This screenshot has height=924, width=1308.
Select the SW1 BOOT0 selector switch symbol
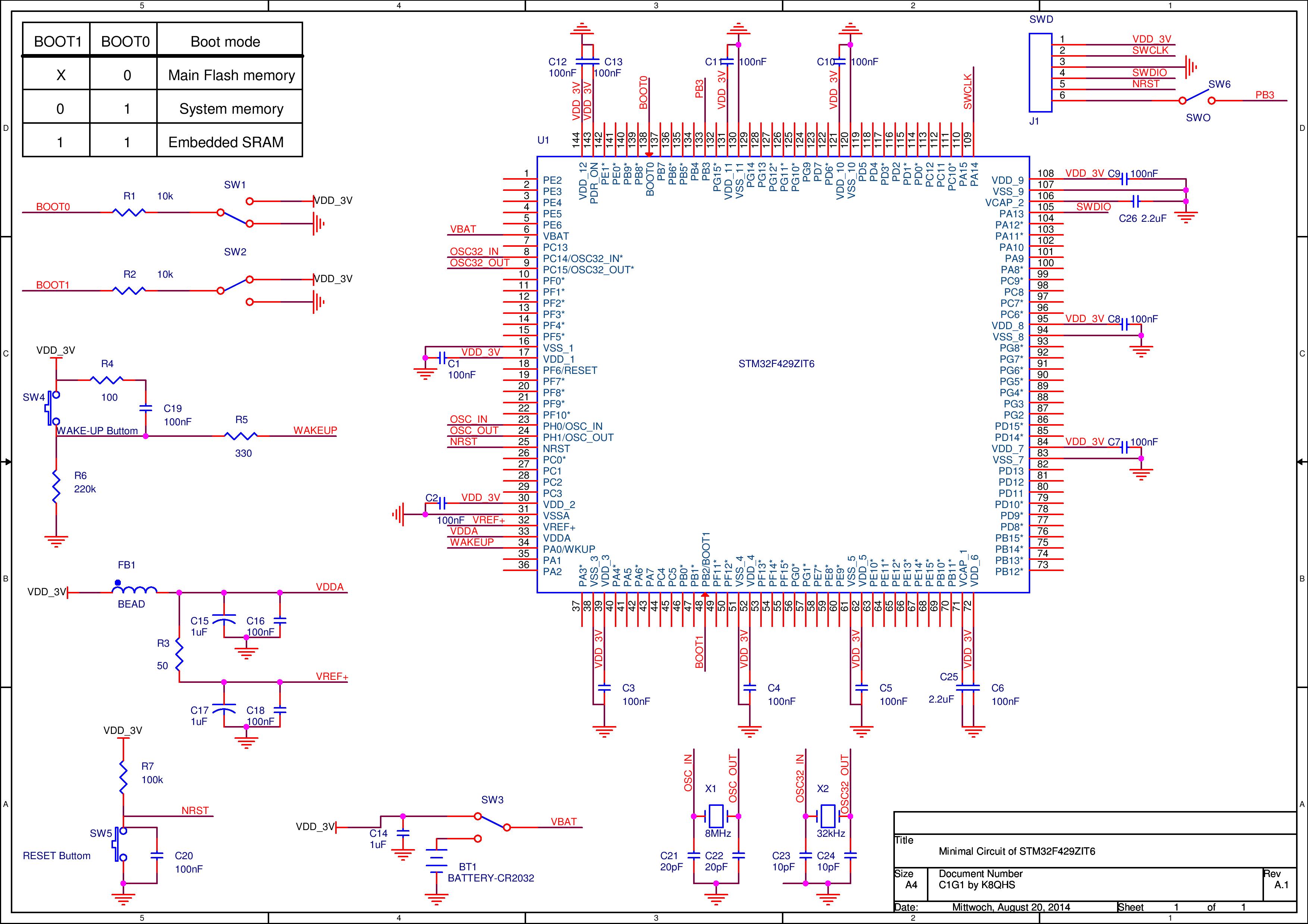click(x=235, y=212)
